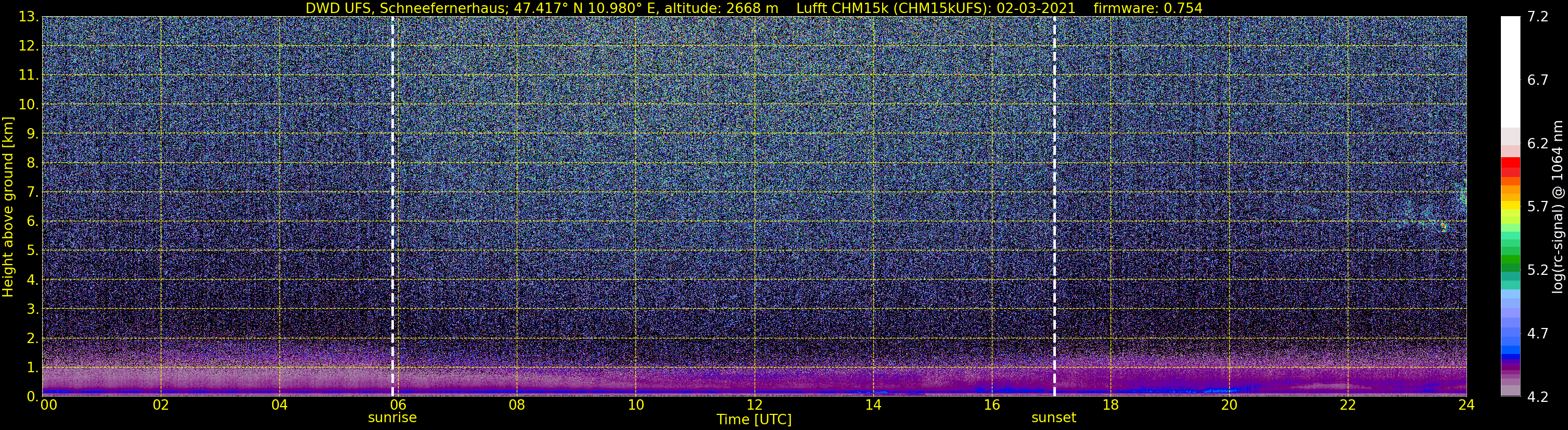Click the height axis tick label '9.'
The image size is (1568, 430).
pos(32,134)
